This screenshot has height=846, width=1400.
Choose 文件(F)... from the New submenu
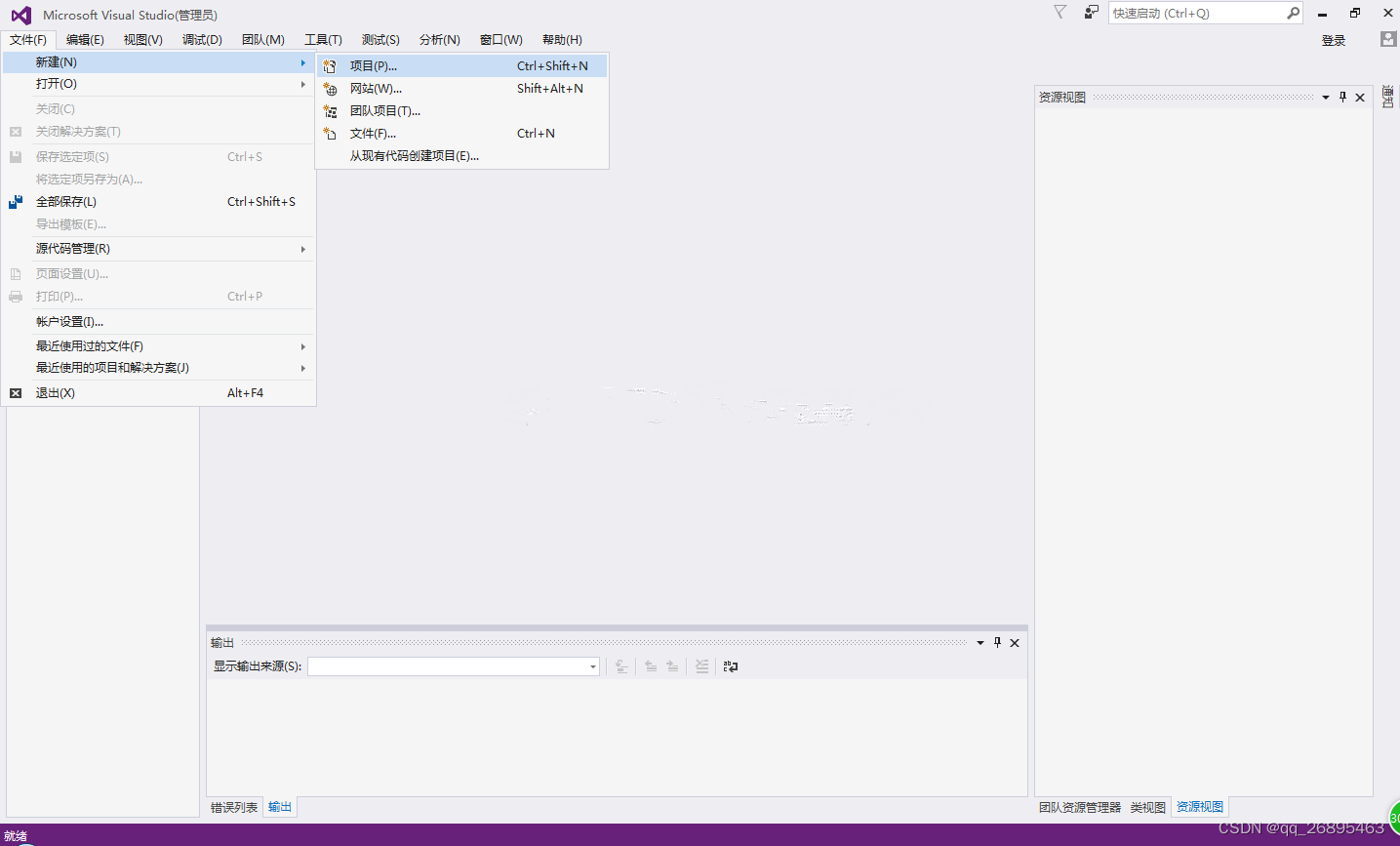pos(462,134)
